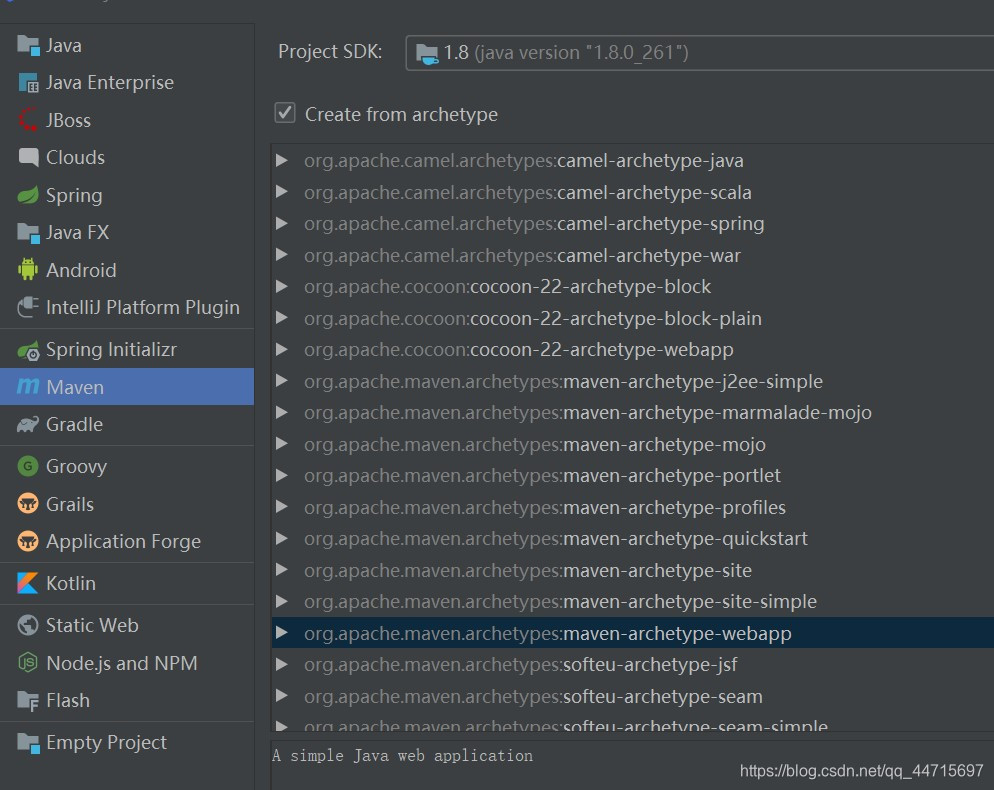
Task: Click the Java project type icon
Action: pyautogui.click(x=28, y=46)
